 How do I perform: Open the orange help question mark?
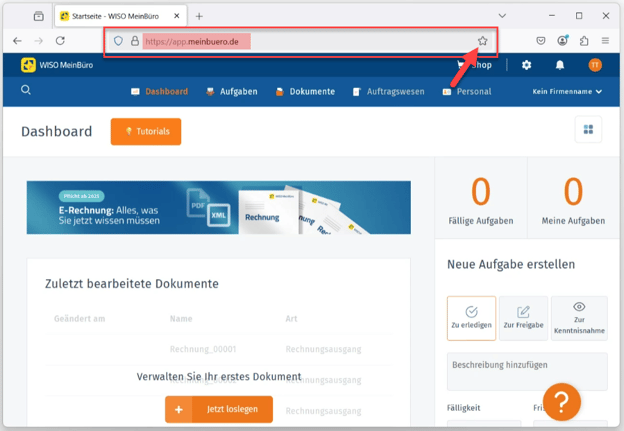point(562,401)
